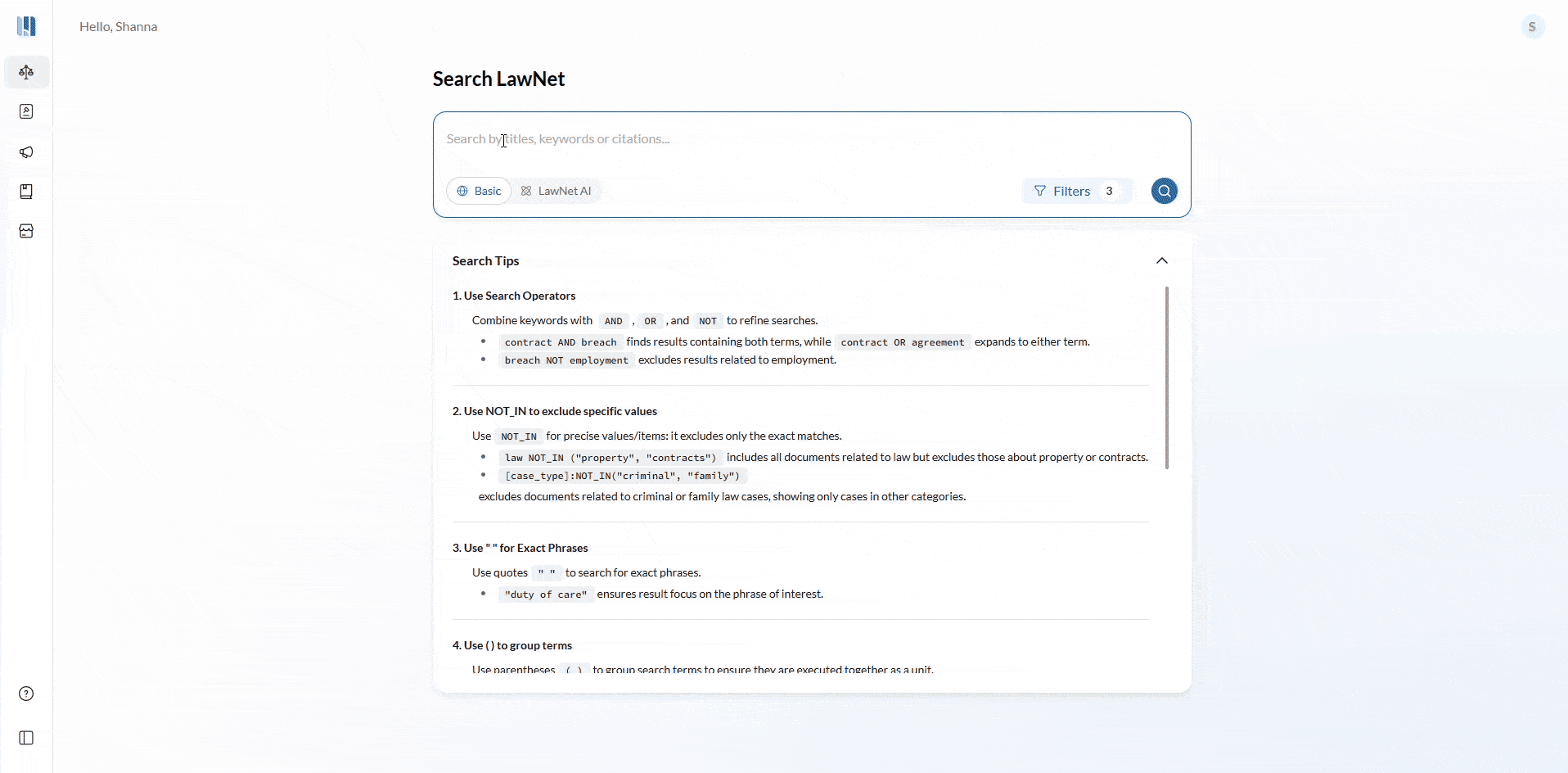Select the image archive icon in the sidebar

click(26, 231)
